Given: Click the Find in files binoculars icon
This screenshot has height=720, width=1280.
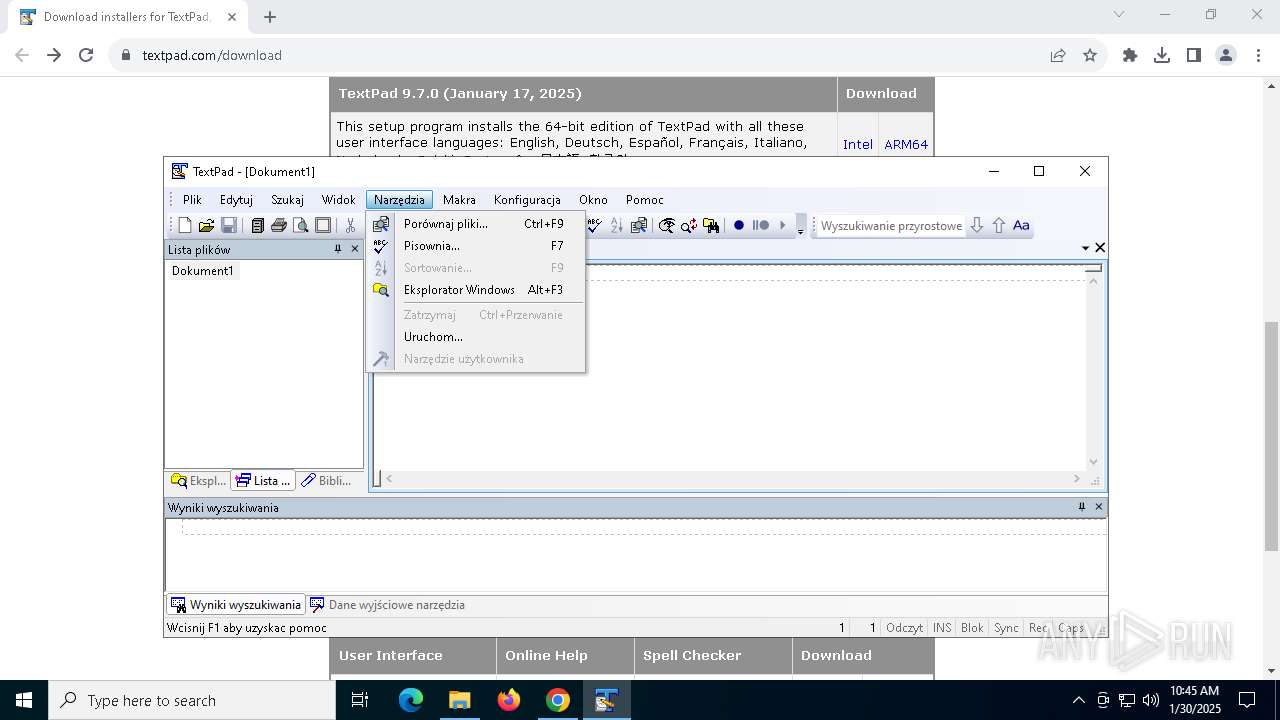Looking at the screenshot, I should [x=711, y=226].
